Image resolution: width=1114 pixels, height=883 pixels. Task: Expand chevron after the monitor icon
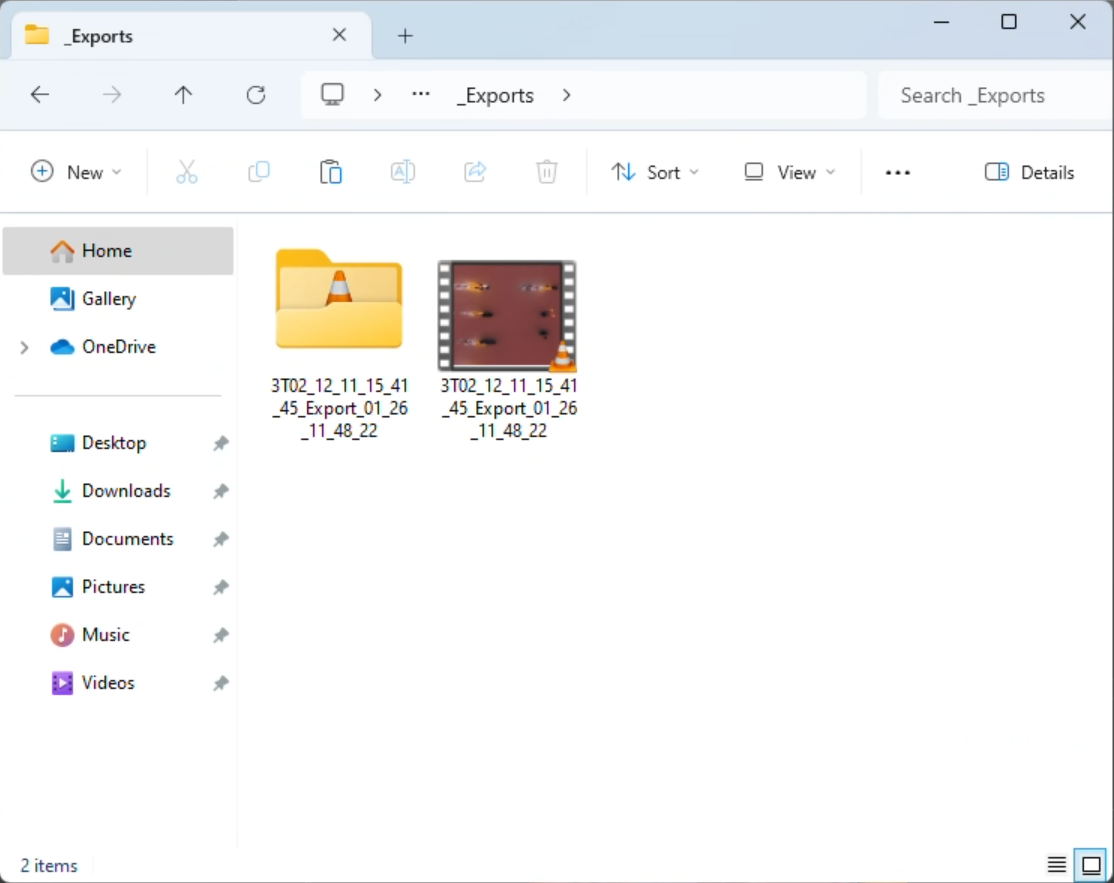click(x=377, y=95)
